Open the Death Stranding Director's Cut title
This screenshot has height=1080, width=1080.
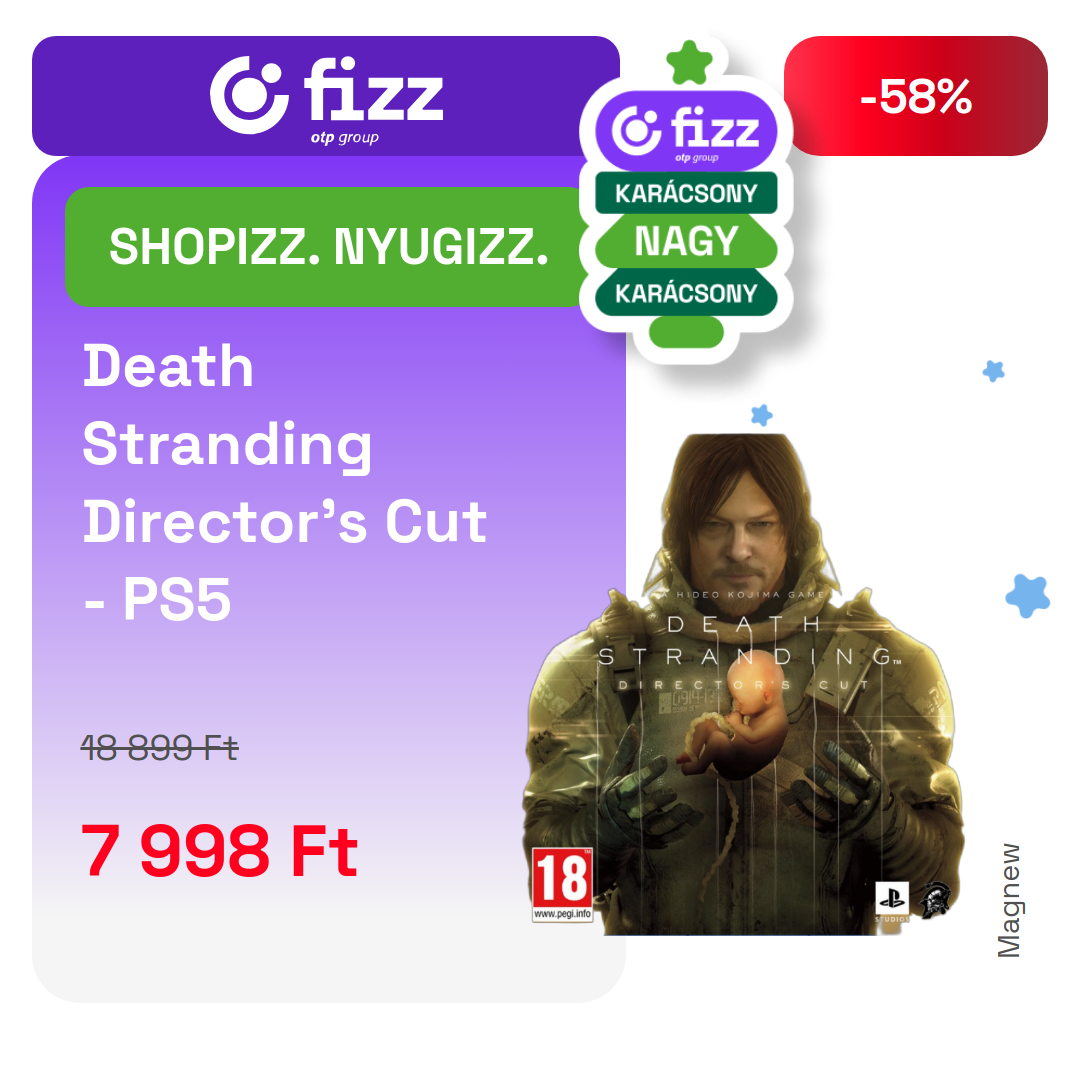tap(284, 482)
